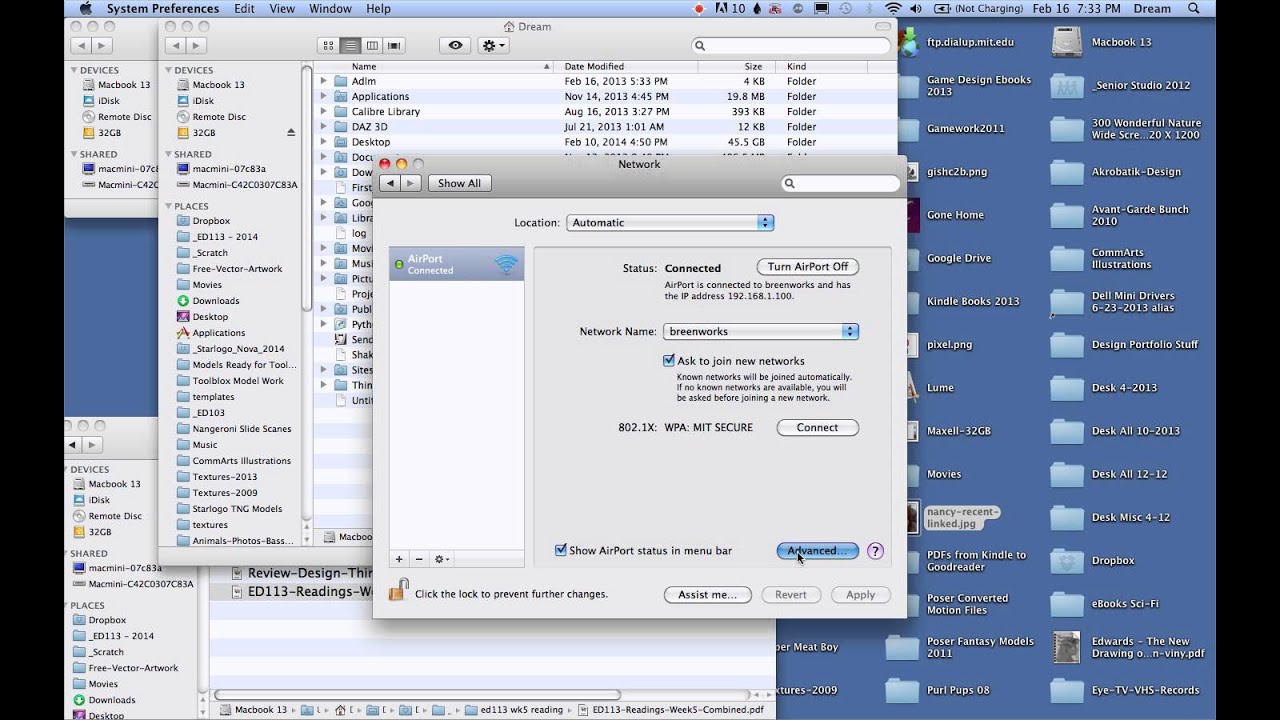Image resolution: width=1280 pixels, height=720 pixels.
Task: Click red recording icon in menu bar
Action: [698, 8]
